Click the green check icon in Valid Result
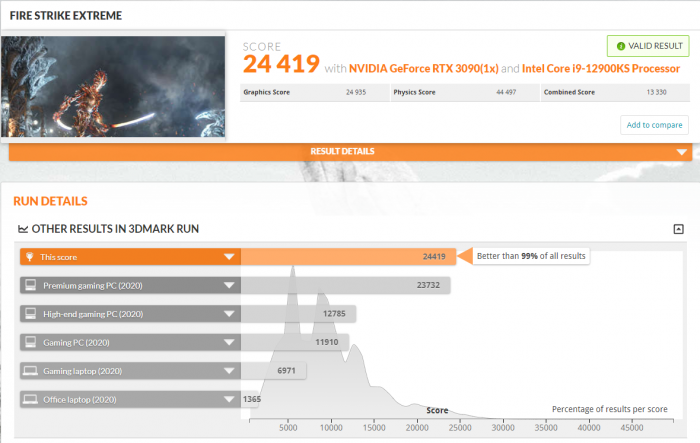Screen dimensions: 700x443 [620, 46]
